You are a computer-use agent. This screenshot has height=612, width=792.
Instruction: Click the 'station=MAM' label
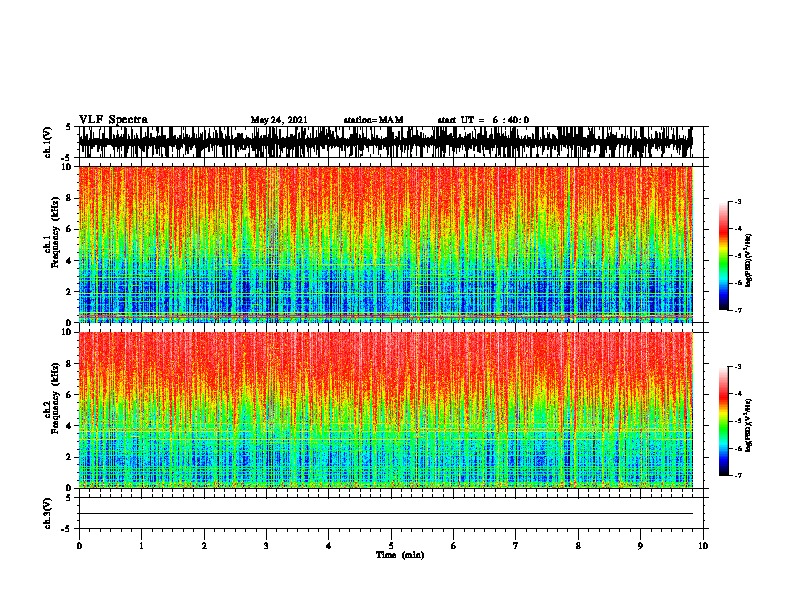pyautogui.click(x=373, y=120)
